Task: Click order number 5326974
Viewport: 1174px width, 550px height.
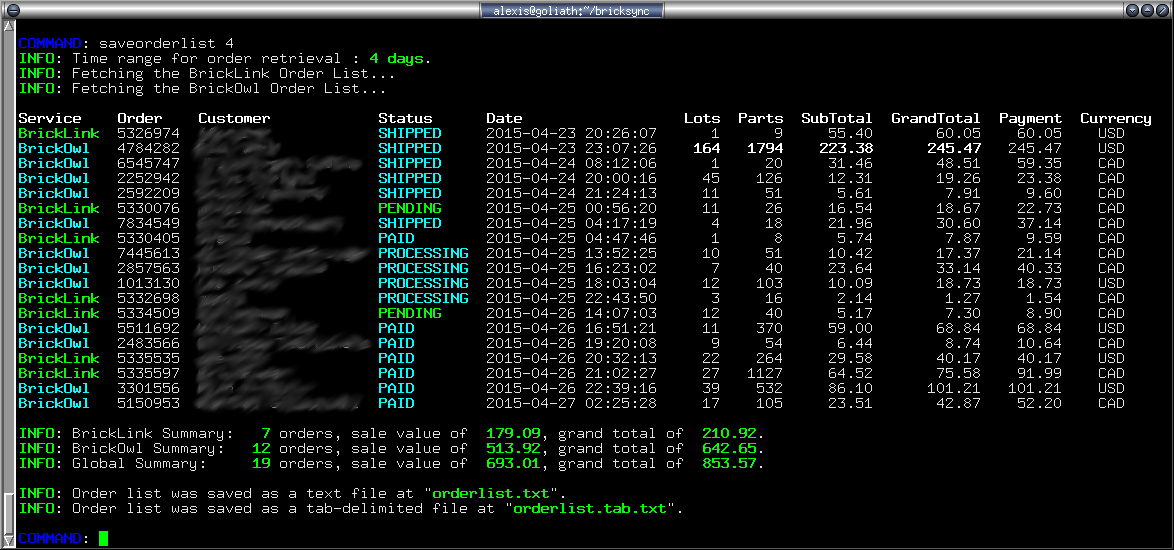Action: pos(148,133)
